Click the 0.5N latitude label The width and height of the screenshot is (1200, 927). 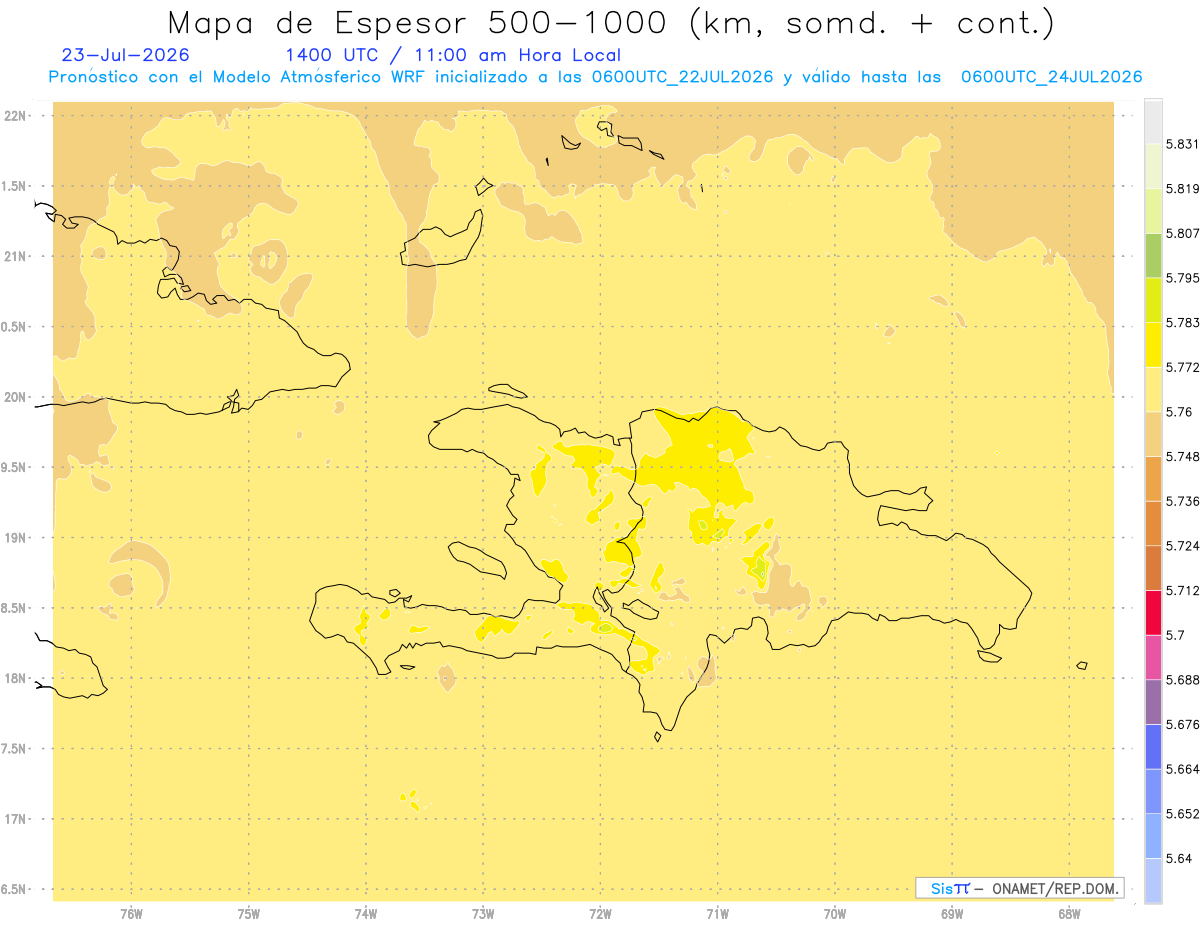coord(15,327)
